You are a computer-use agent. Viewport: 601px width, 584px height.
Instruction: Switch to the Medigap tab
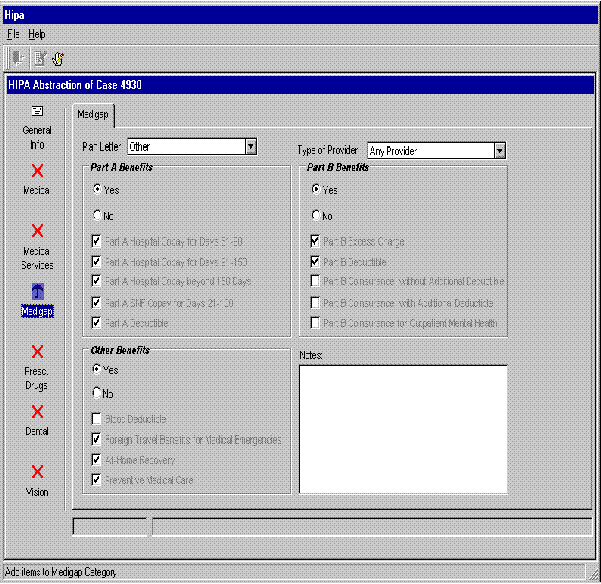pos(93,115)
